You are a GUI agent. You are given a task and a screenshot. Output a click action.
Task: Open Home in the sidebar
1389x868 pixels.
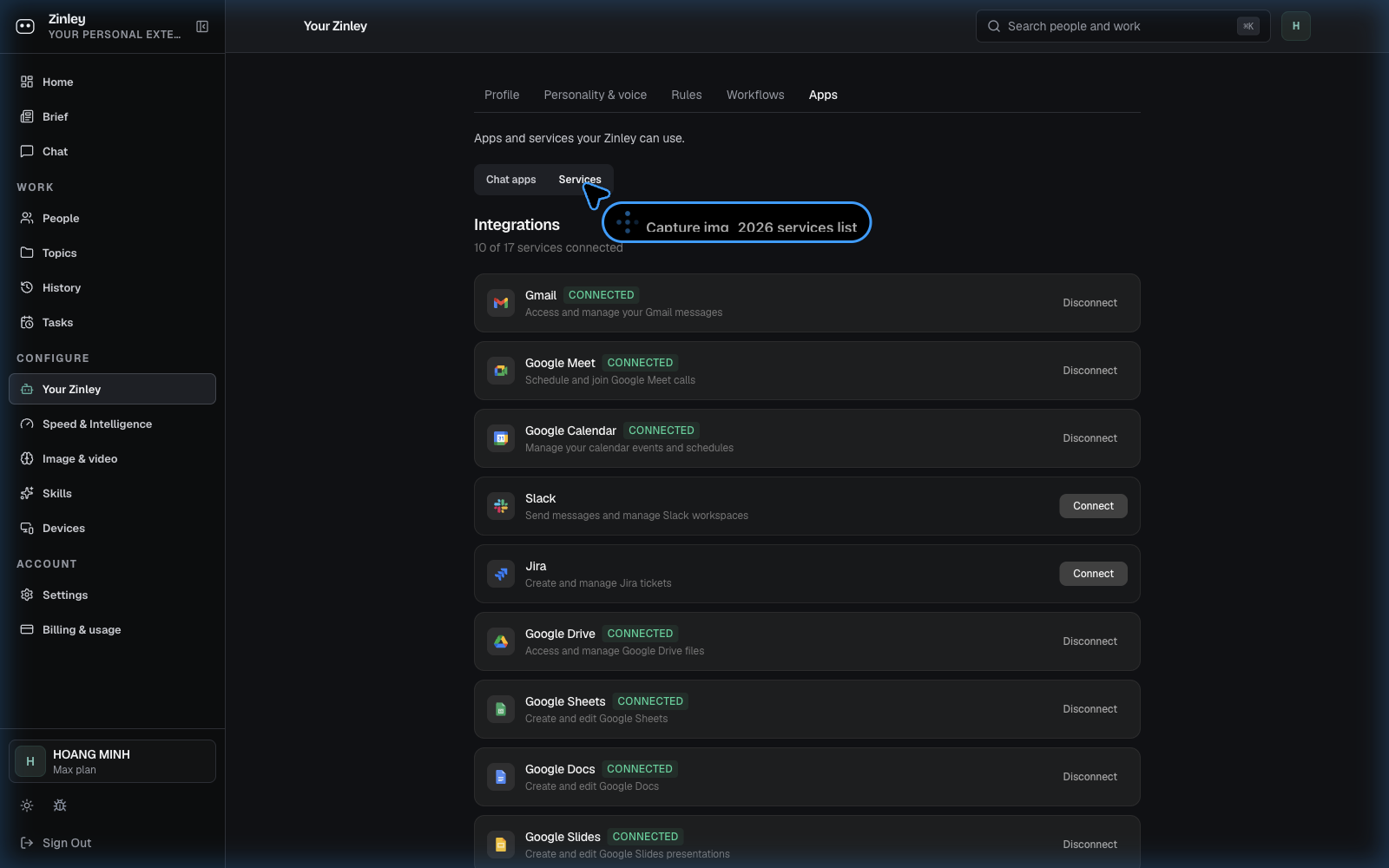112,82
